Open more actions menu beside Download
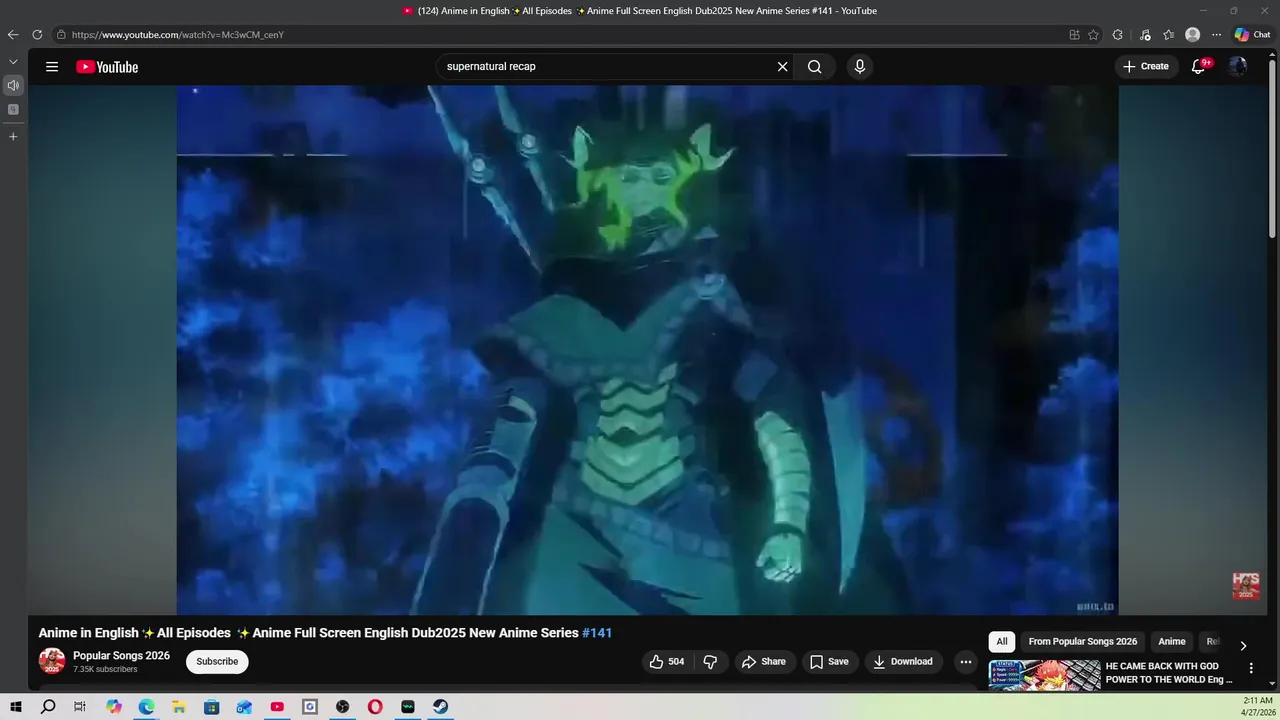The image size is (1280, 720). pyautogui.click(x=966, y=662)
